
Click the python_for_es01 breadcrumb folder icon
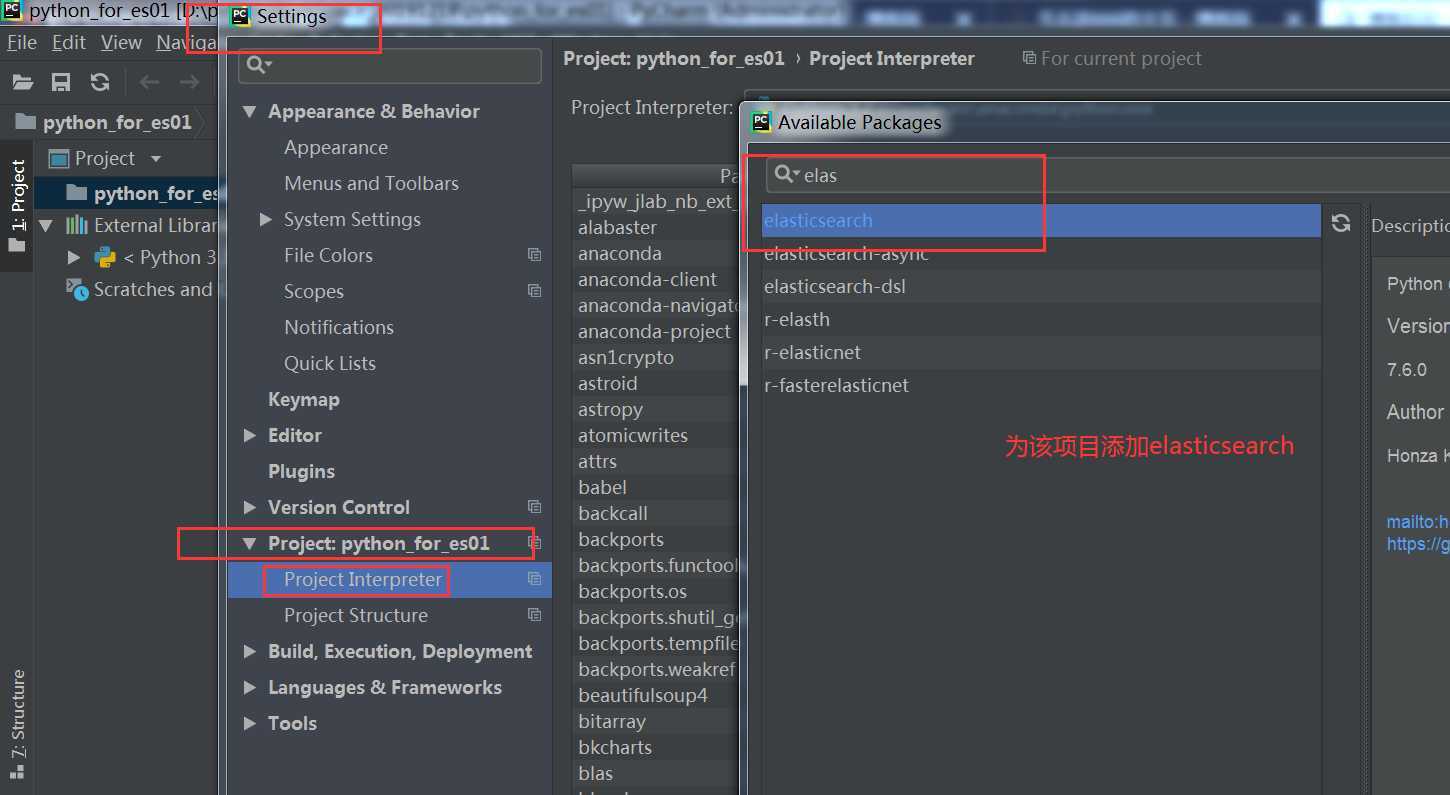click(26, 122)
